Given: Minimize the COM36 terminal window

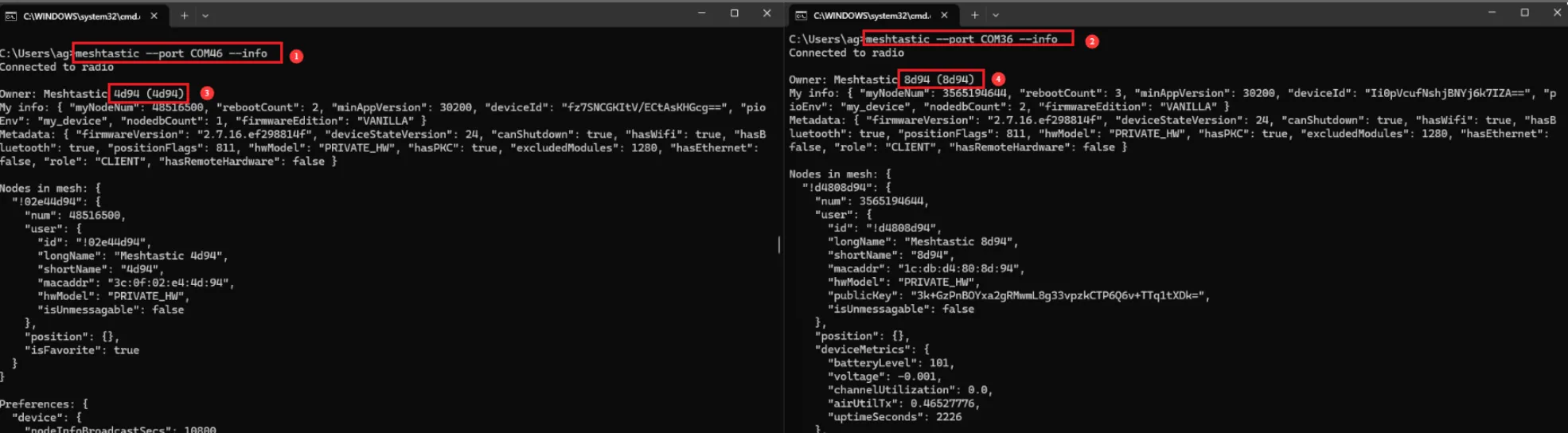Looking at the screenshot, I should point(1492,13).
